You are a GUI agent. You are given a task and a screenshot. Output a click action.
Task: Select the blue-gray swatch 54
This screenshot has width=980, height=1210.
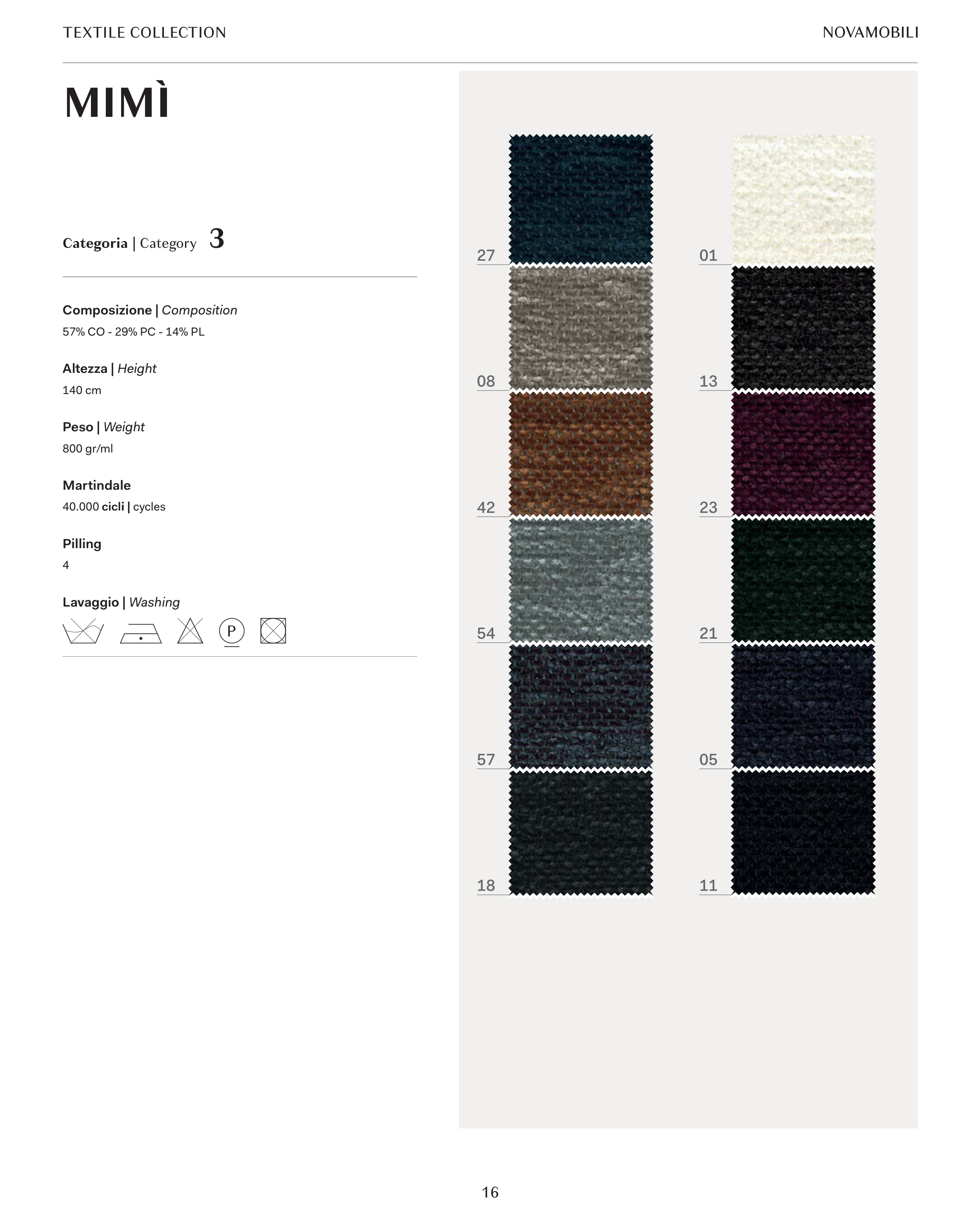pos(581,580)
